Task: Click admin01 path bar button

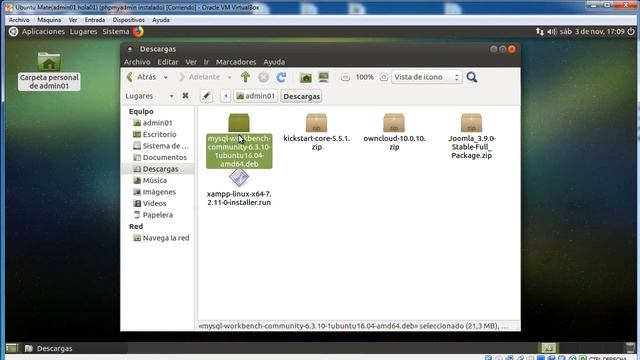Action: pyautogui.click(x=256, y=96)
